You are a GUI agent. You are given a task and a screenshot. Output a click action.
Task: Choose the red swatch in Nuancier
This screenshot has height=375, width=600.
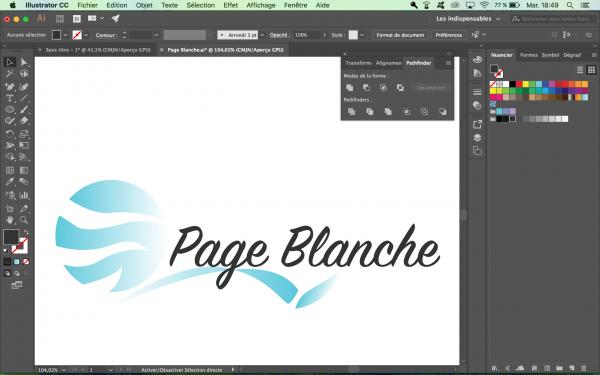[x=519, y=84]
